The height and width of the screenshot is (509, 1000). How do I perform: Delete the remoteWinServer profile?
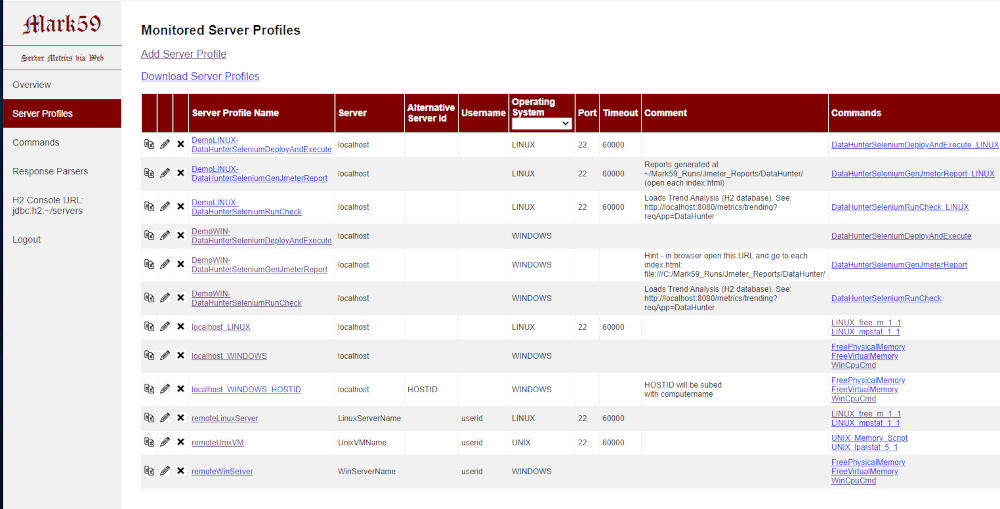point(181,471)
